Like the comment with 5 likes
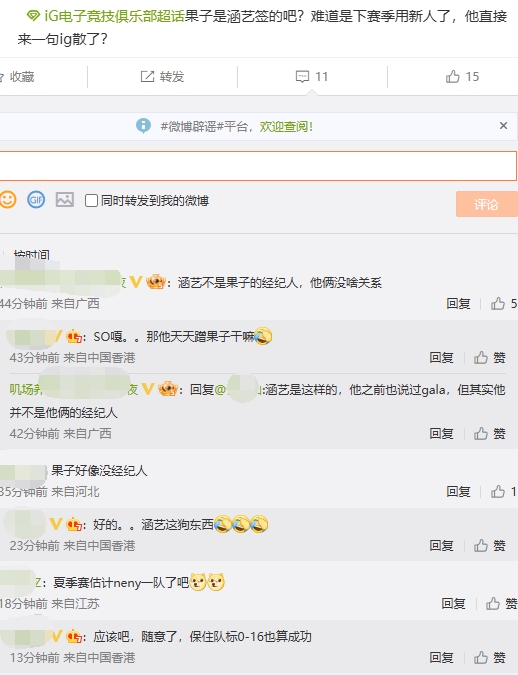The width and height of the screenshot is (518, 675). click(504, 304)
